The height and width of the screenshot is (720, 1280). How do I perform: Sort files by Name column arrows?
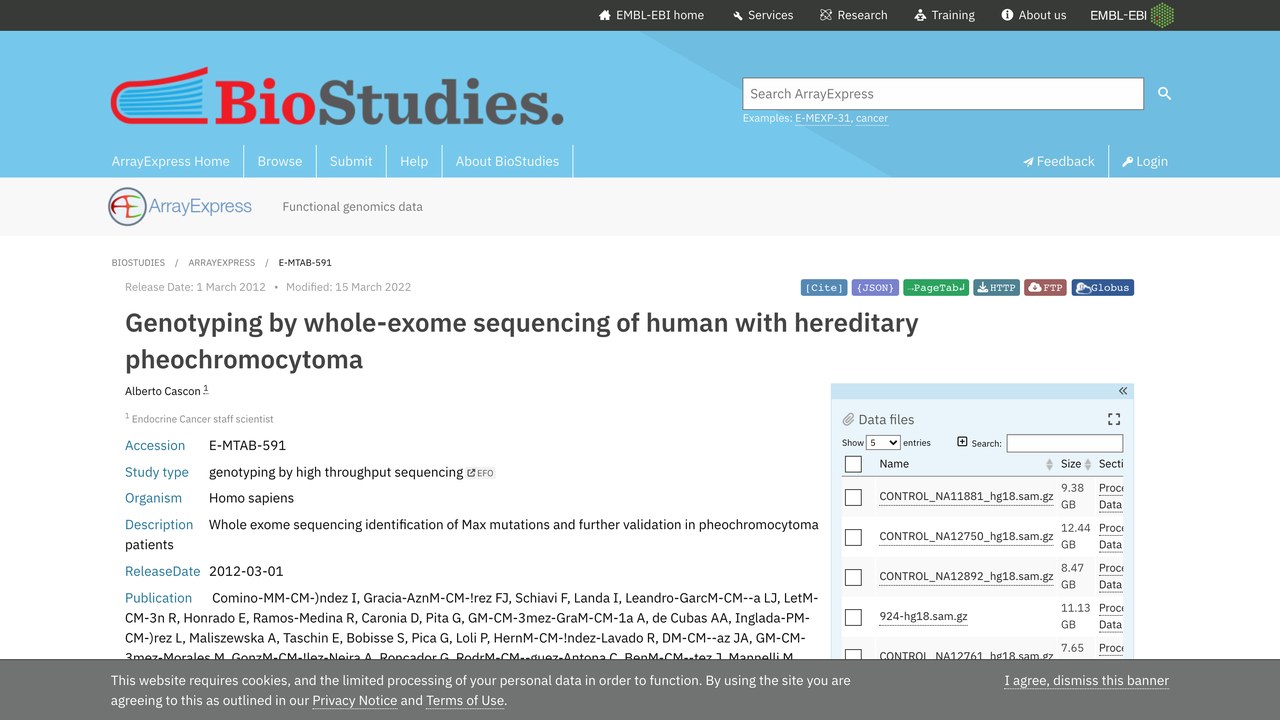click(1049, 464)
